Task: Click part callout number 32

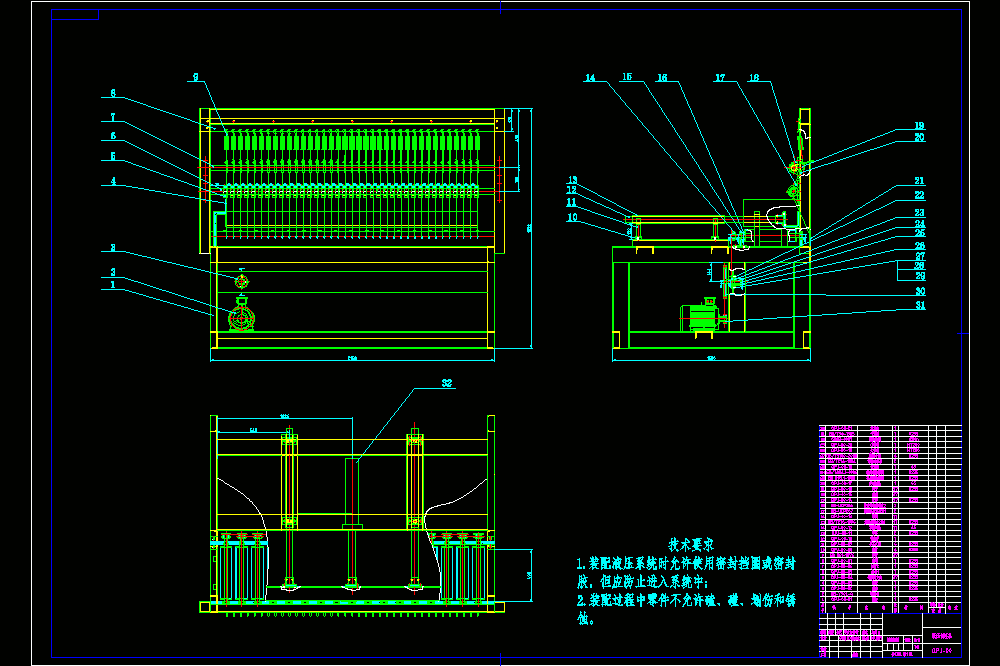Action: [447, 383]
